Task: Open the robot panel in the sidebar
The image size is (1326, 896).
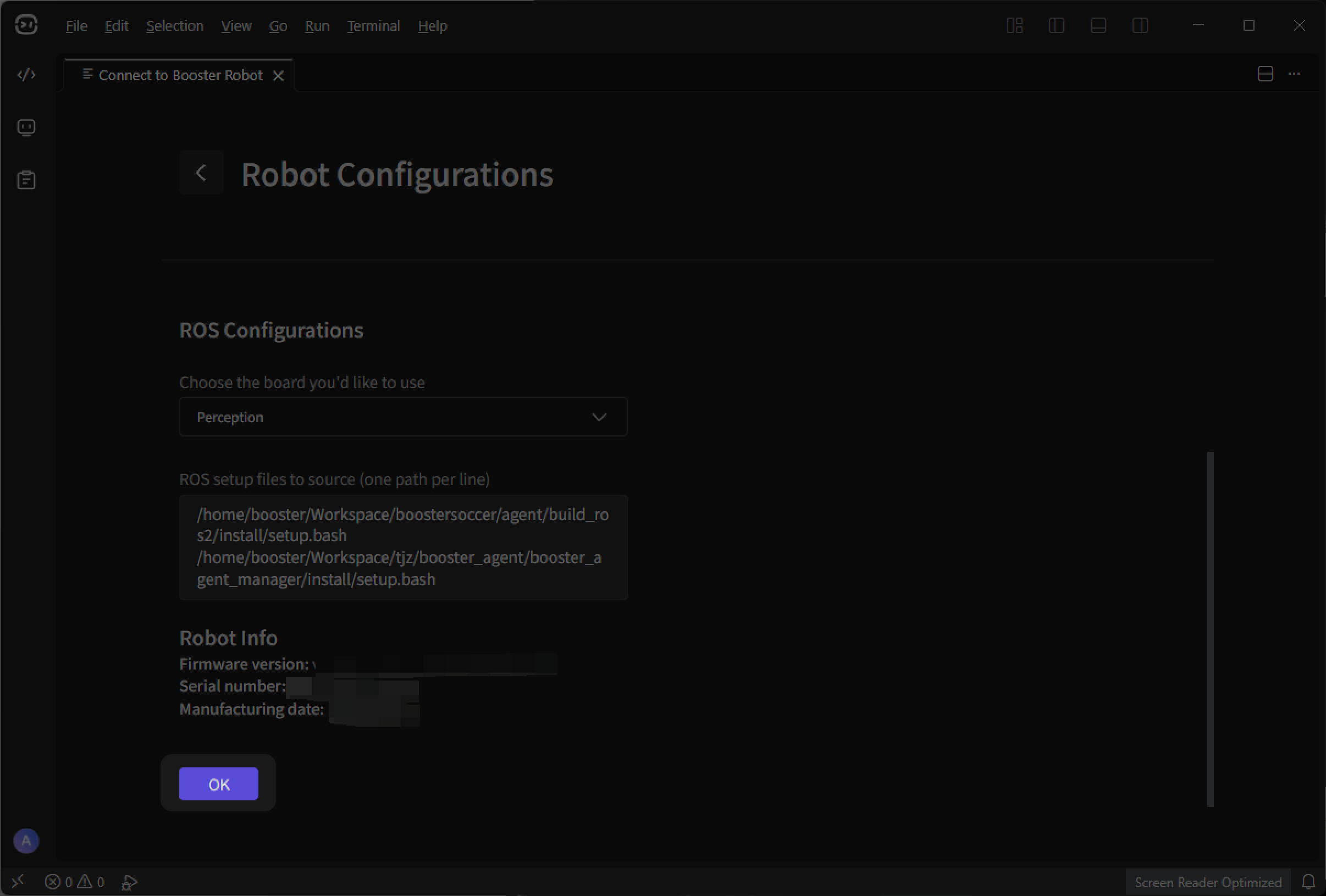Action: (x=26, y=127)
